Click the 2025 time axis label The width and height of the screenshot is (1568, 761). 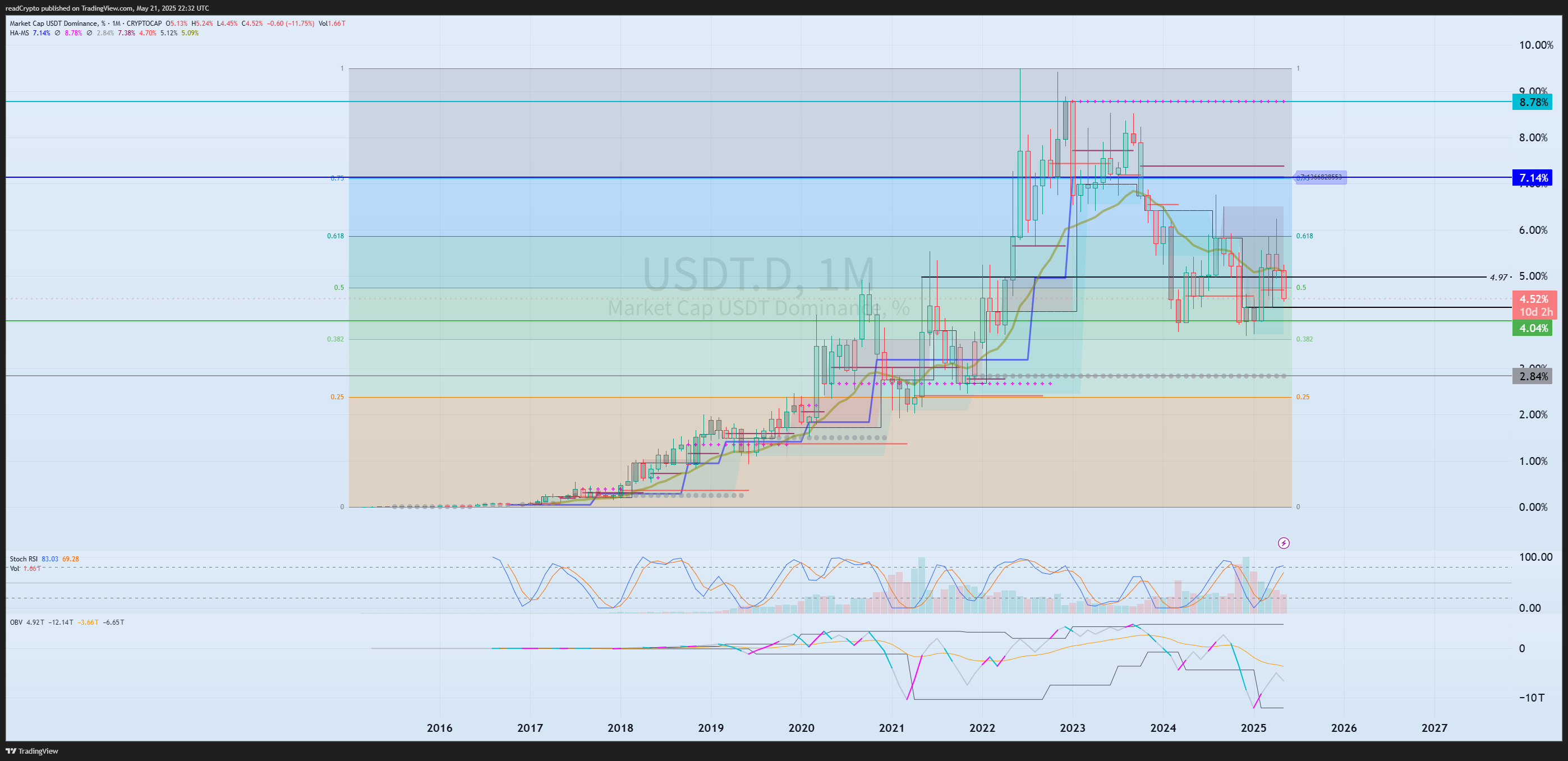point(1253,727)
